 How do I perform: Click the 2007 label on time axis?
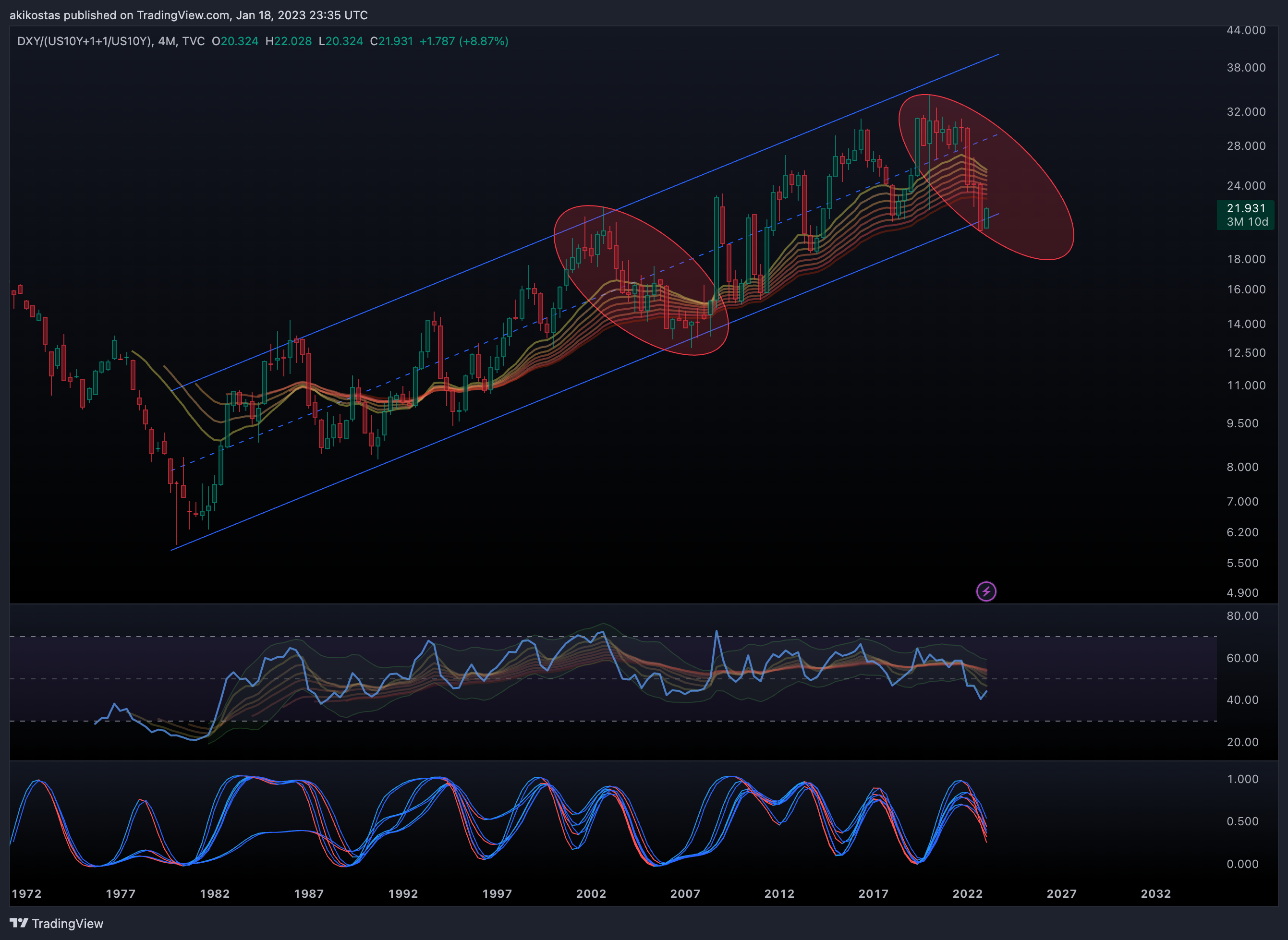(685, 893)
